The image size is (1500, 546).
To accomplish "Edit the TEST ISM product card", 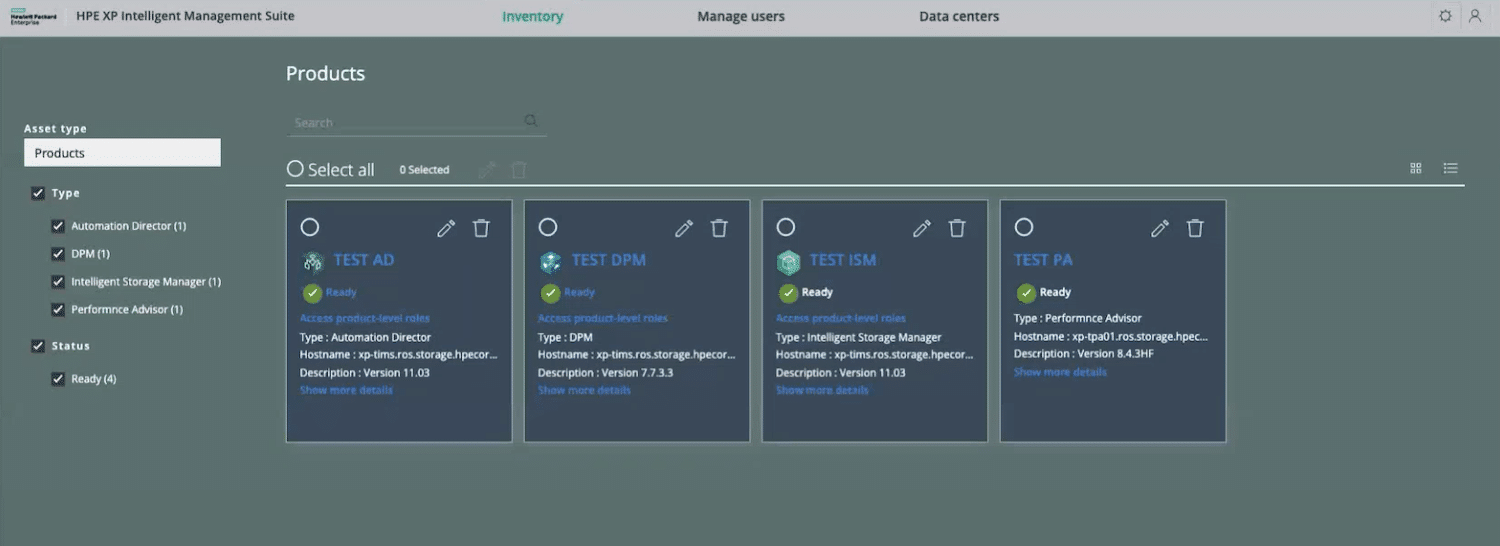I will tap(922, 228).
